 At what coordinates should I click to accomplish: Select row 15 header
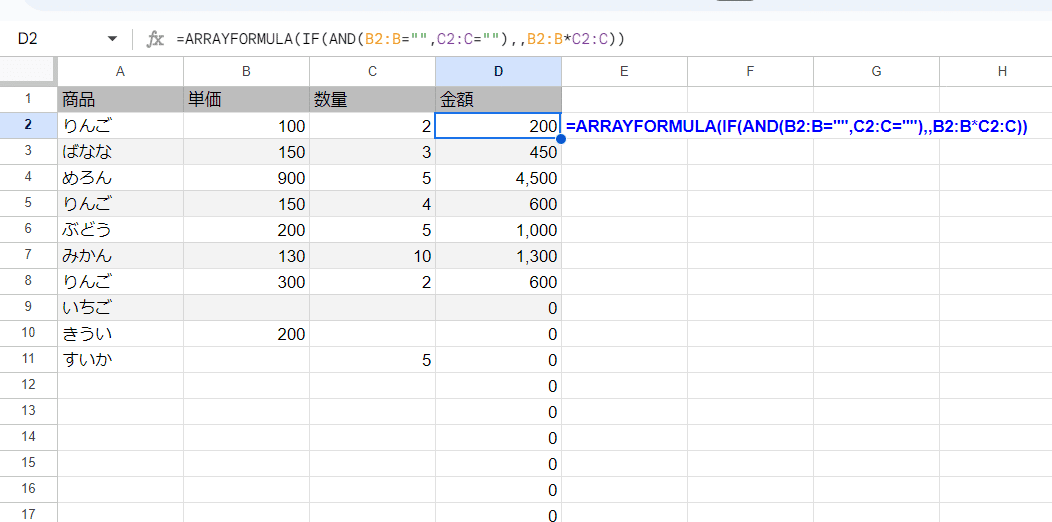[x=29, y=464]
